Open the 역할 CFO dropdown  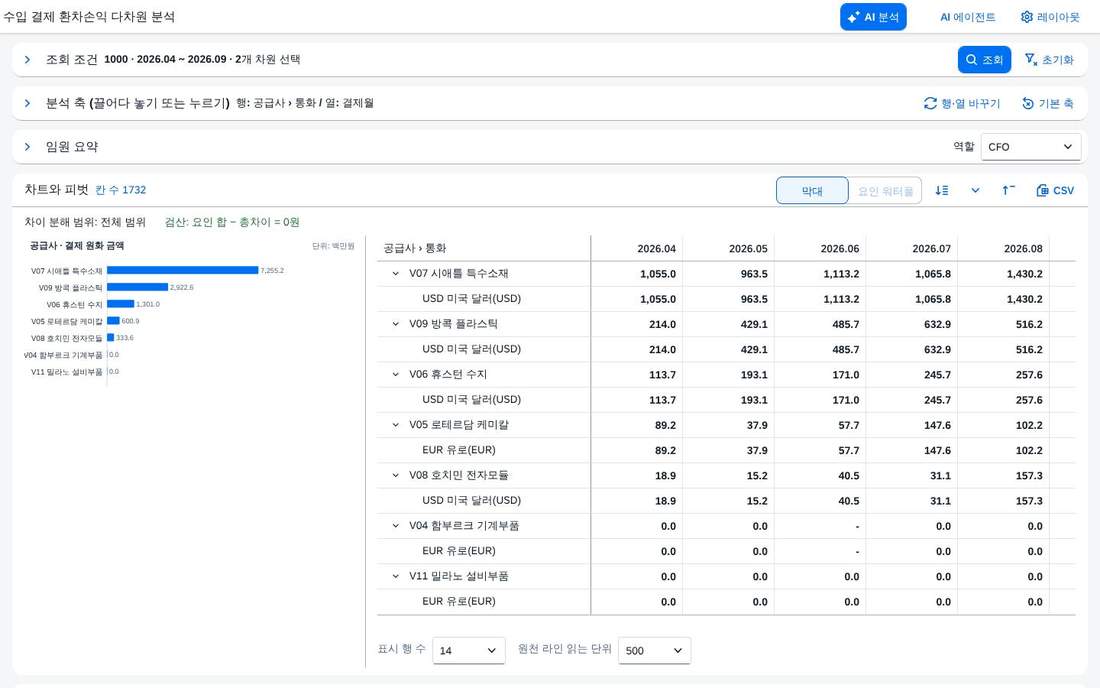1031,147
